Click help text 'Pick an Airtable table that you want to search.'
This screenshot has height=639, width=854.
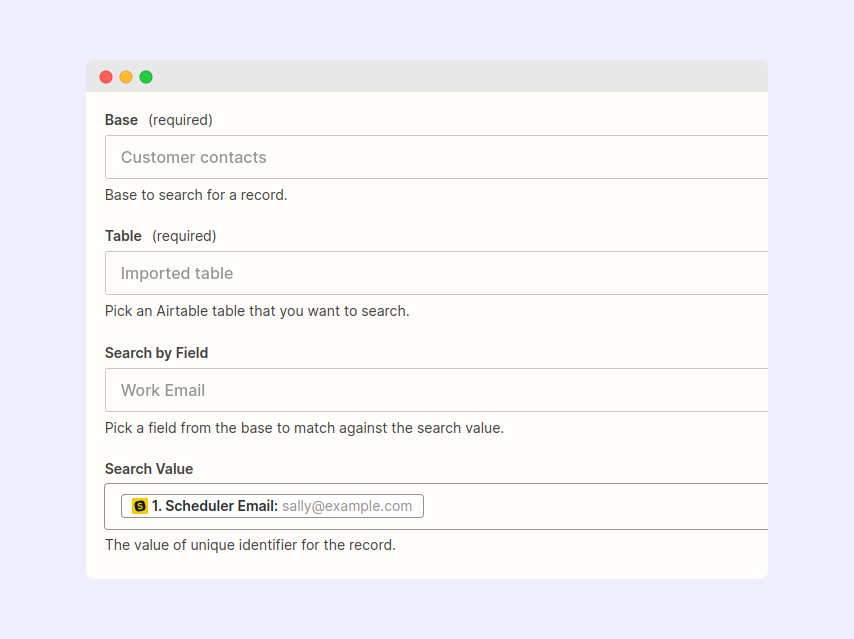257,311
